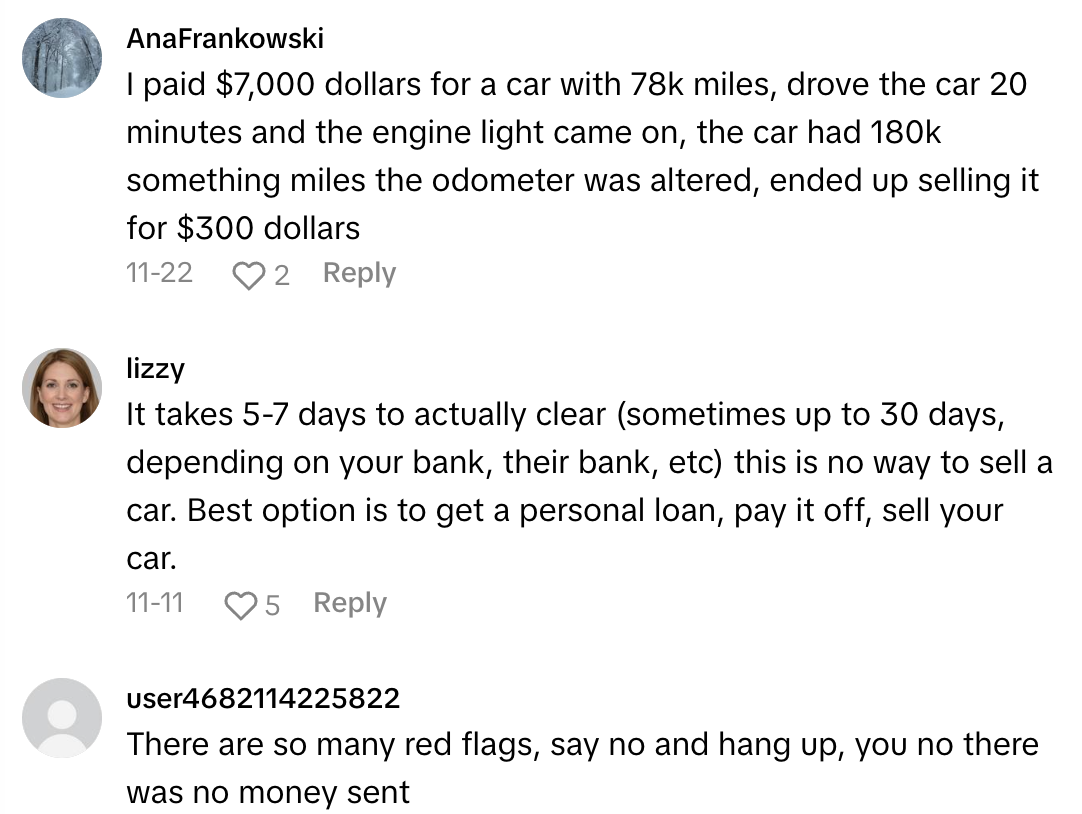This screenshot has height=814, width=1082.
Task: Click the 11-22 date stamp
Action: (x=159, y=273)
